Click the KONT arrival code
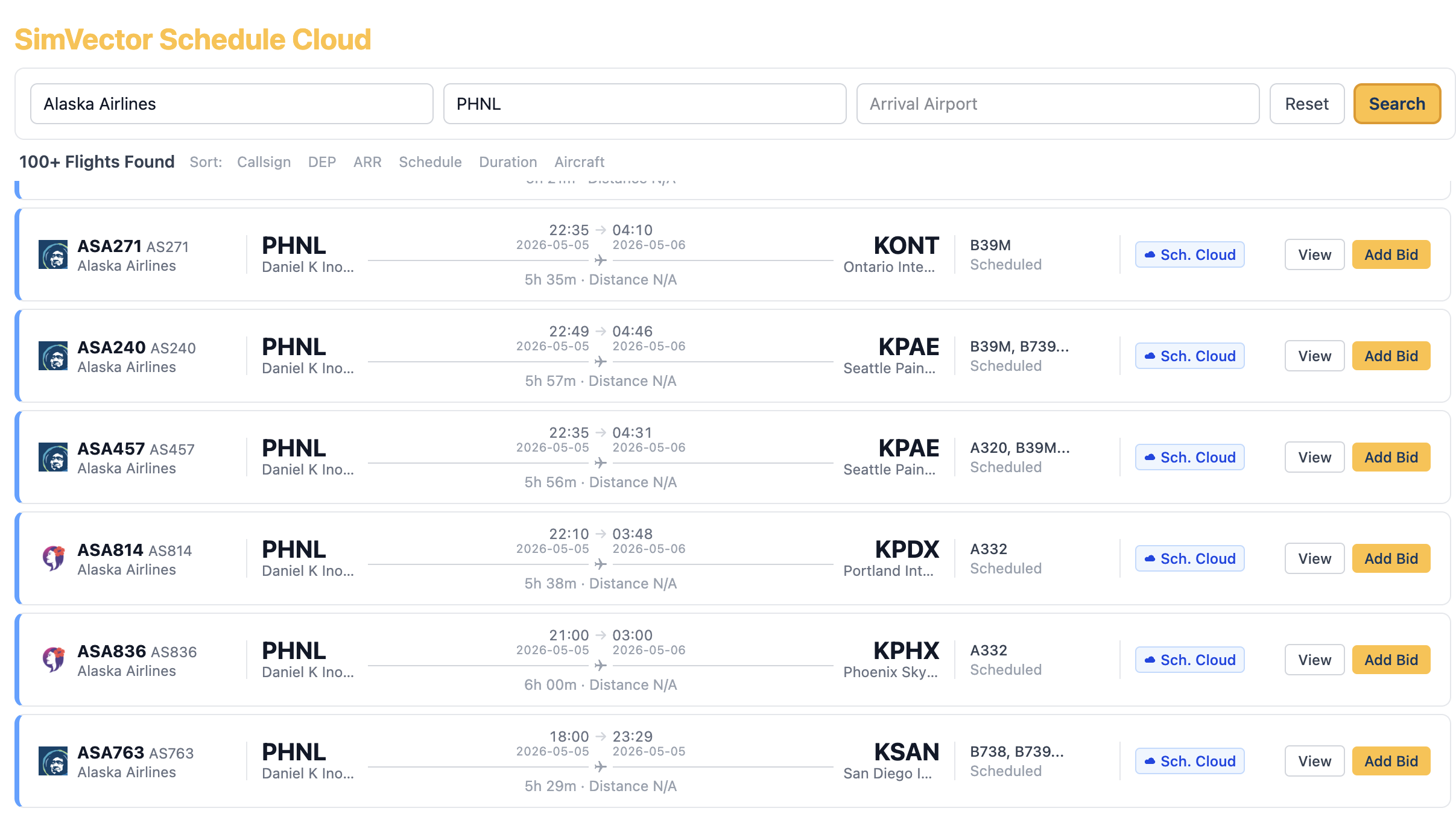 tap(907, 245)
